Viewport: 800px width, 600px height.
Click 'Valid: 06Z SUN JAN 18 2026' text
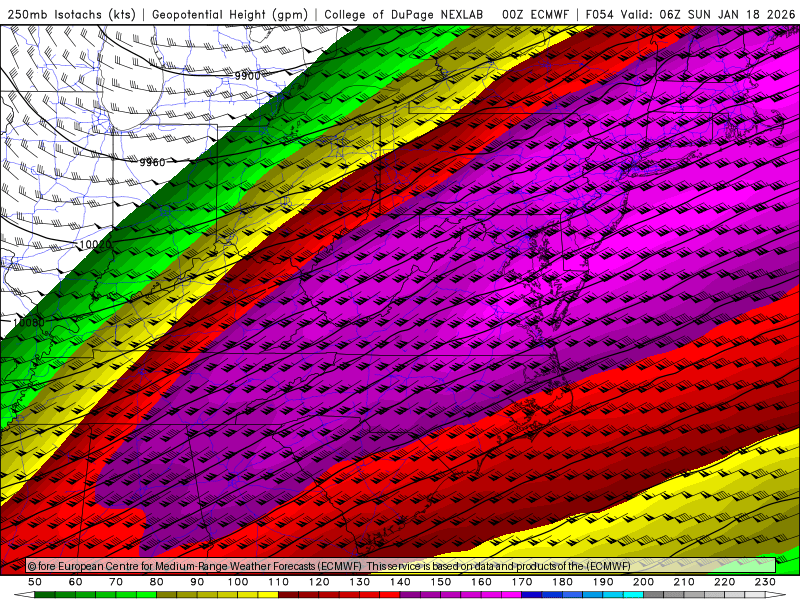pos(708,14)
